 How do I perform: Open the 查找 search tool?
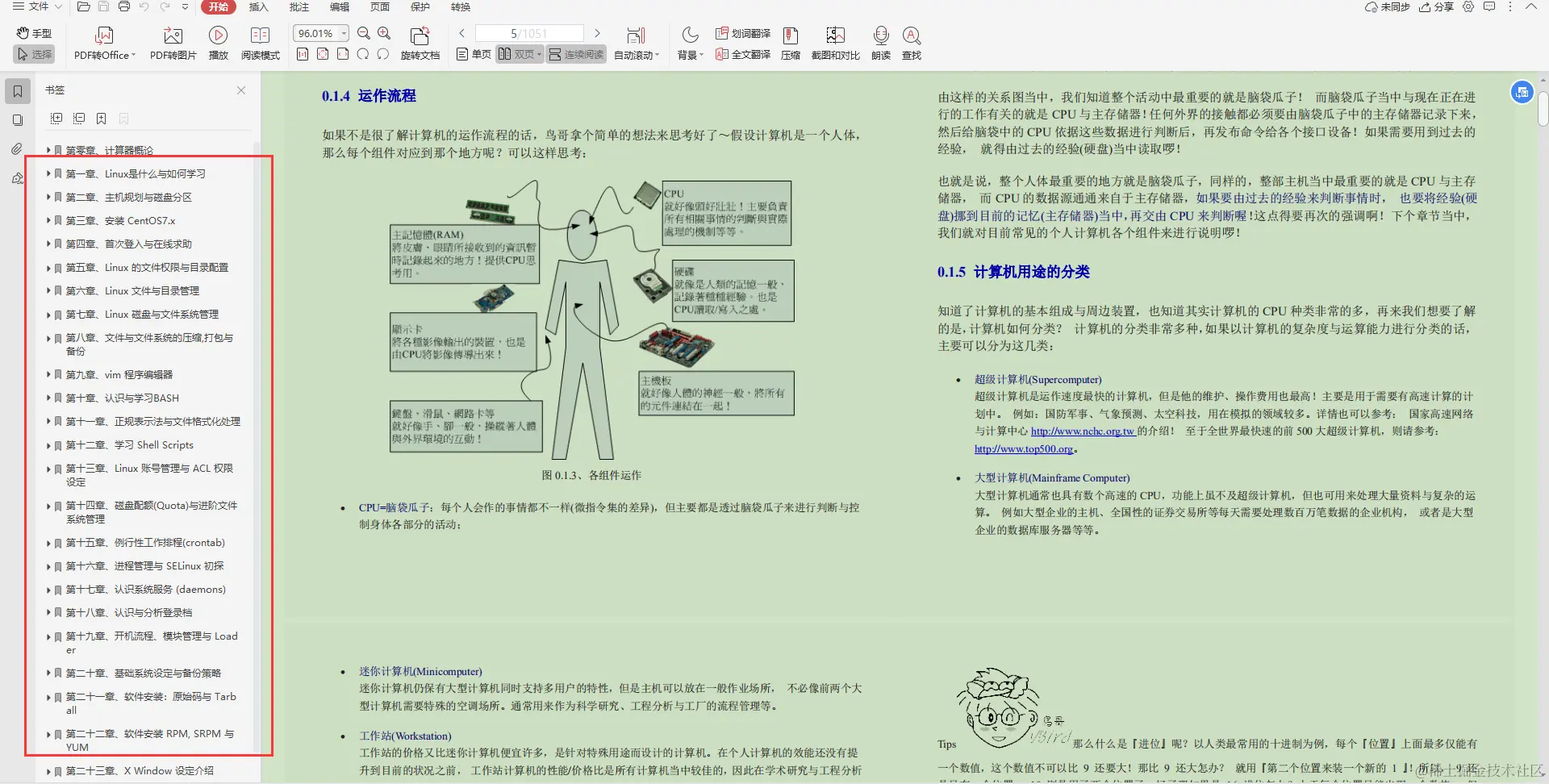(912, 44)
